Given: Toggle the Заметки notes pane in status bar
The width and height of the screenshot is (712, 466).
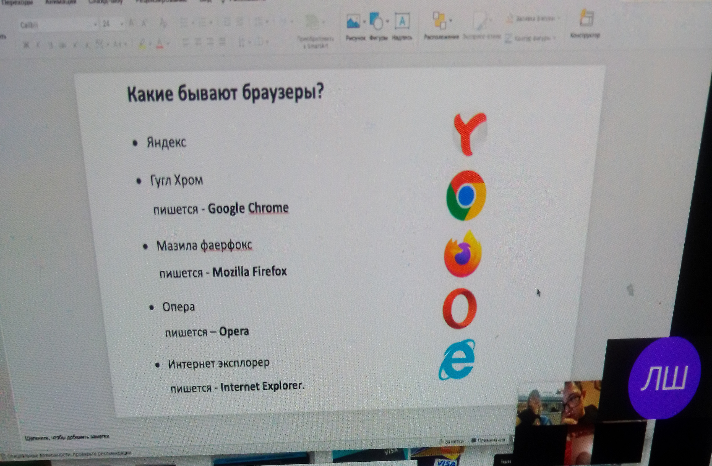Looking at the screenshot, I should pos(453,440).
